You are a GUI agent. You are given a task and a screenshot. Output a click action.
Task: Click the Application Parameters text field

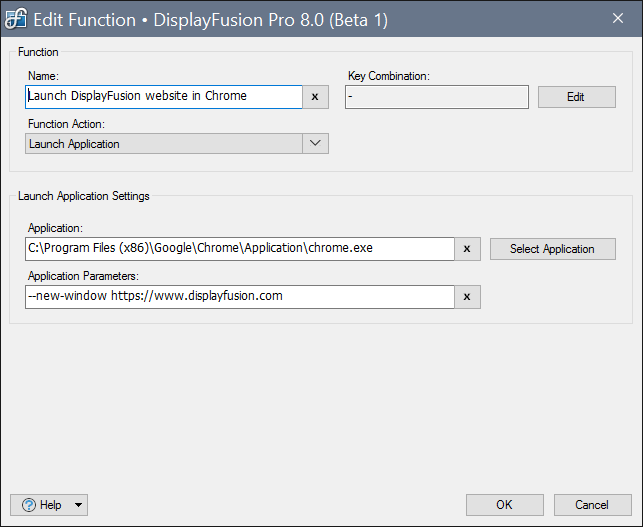coord(240,297)
